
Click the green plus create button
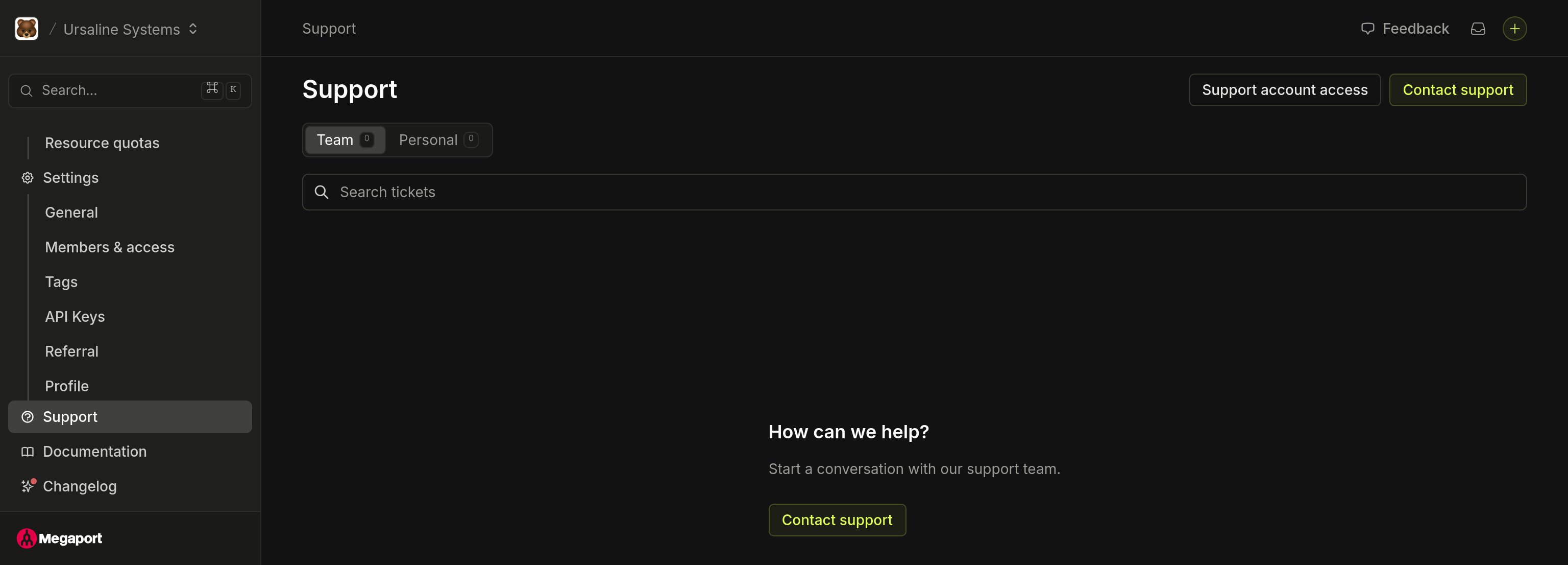(x=1514, y=29)
